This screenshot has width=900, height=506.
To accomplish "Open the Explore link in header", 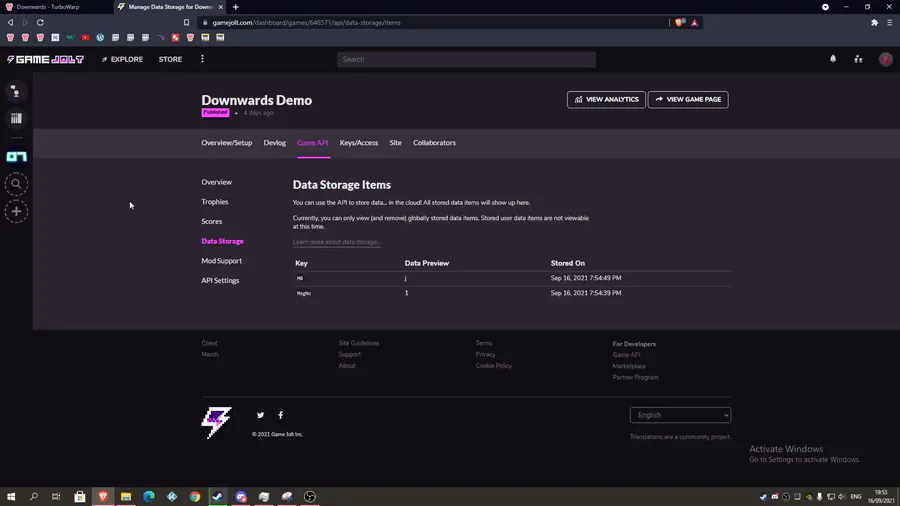I will (122, 59).
